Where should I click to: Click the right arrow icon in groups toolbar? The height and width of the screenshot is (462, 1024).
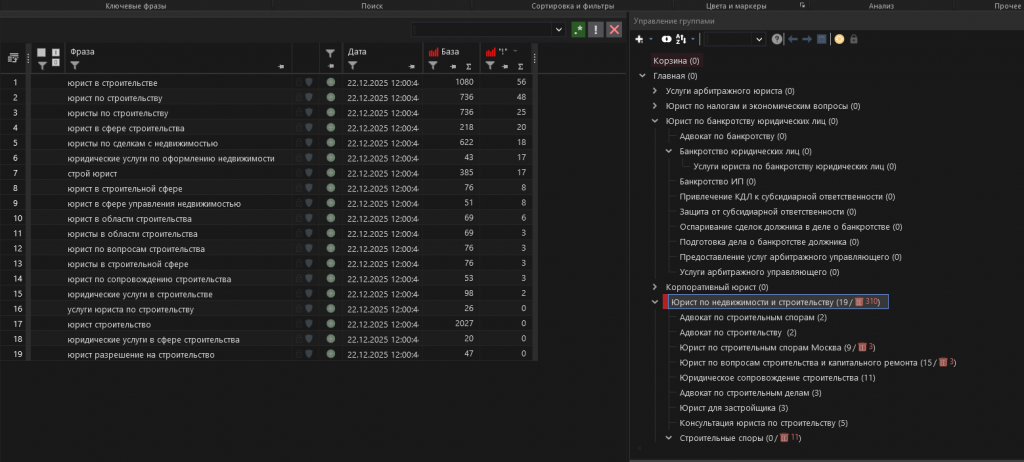click(x=807, y=39)
